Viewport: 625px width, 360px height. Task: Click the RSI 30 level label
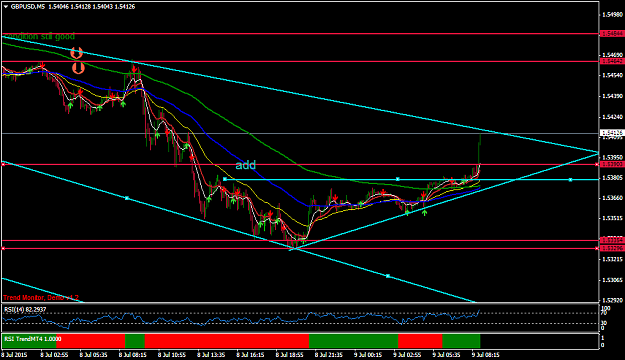[603, 323]
